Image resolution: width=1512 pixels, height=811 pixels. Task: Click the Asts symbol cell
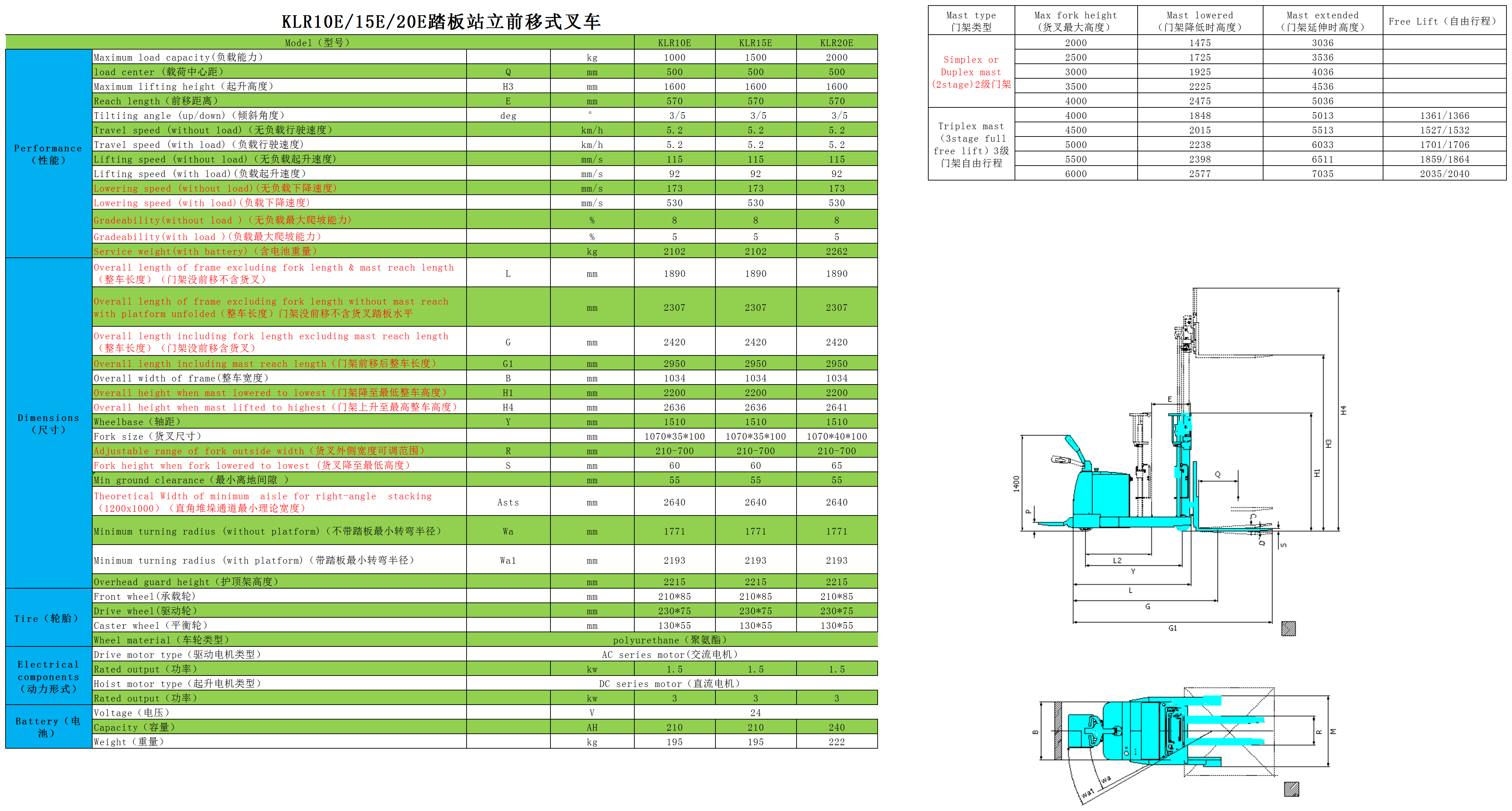coord(508,502)
